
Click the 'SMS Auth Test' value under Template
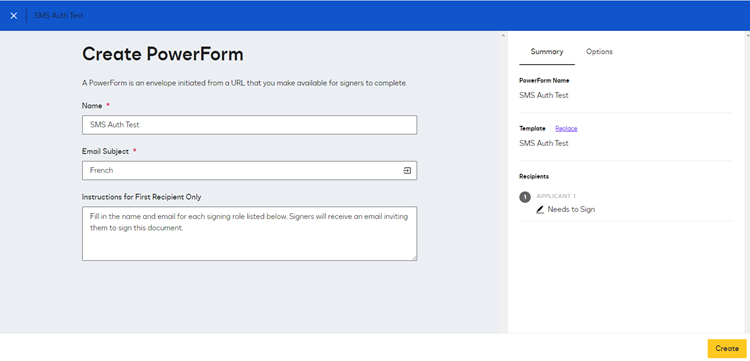coord(544,143)
